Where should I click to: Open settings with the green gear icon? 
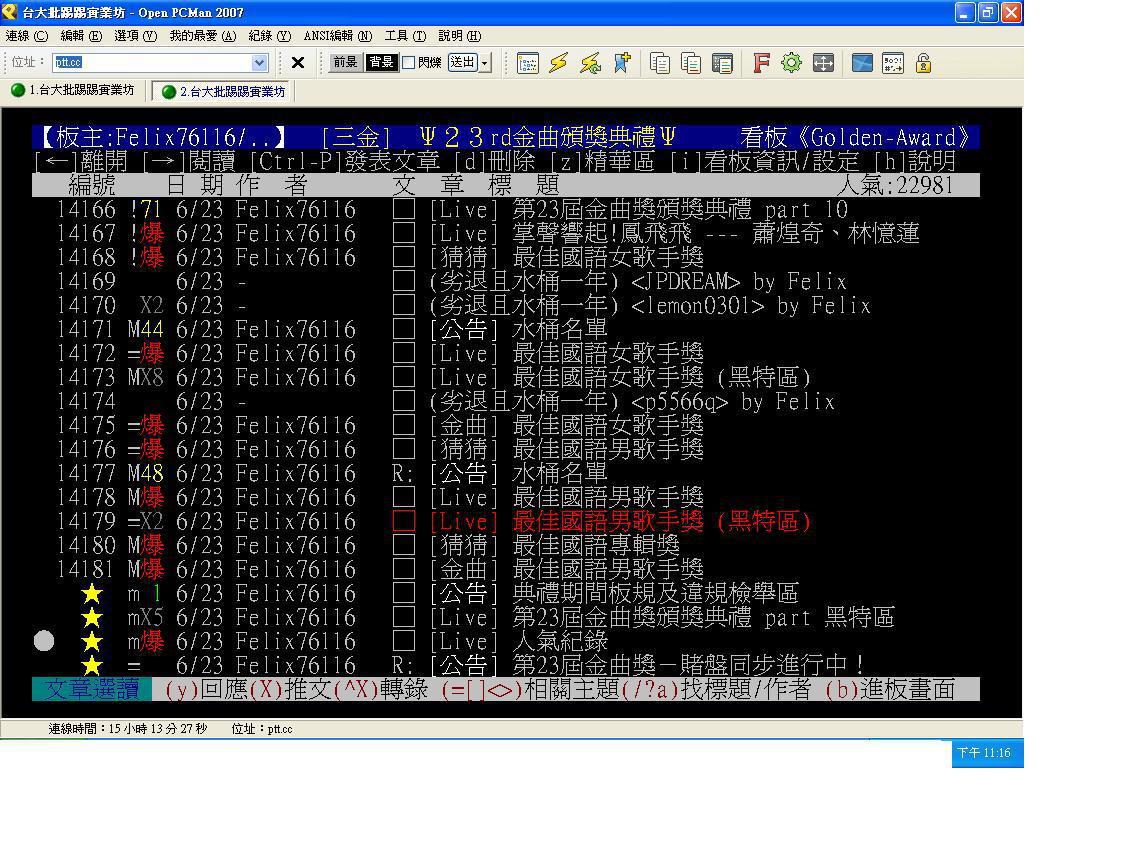coord(791,63)
